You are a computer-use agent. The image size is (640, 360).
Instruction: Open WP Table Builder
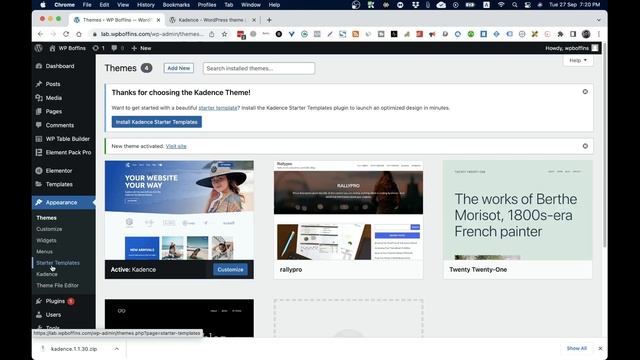tap(67, 139)
